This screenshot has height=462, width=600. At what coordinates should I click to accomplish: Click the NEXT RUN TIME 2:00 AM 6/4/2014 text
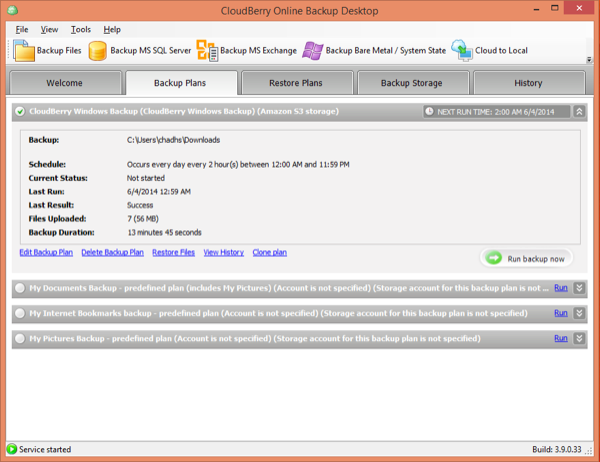(x=496, y=112)
